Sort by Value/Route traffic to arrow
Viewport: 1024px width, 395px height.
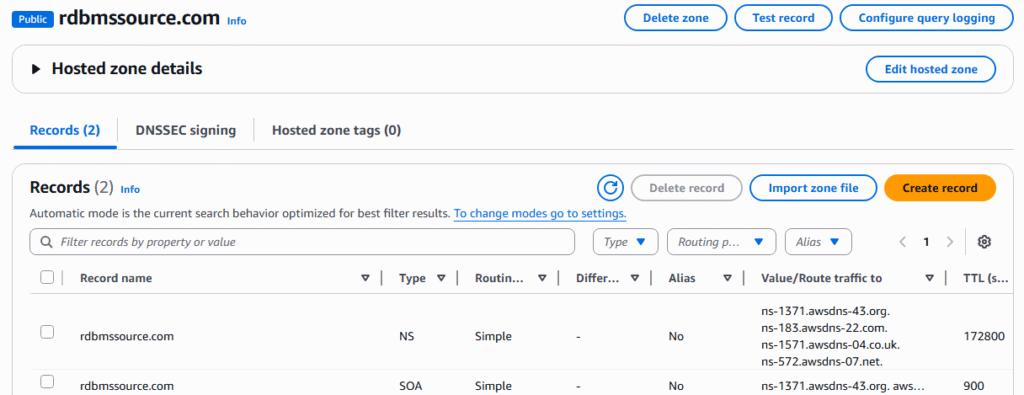click(929, 278)
